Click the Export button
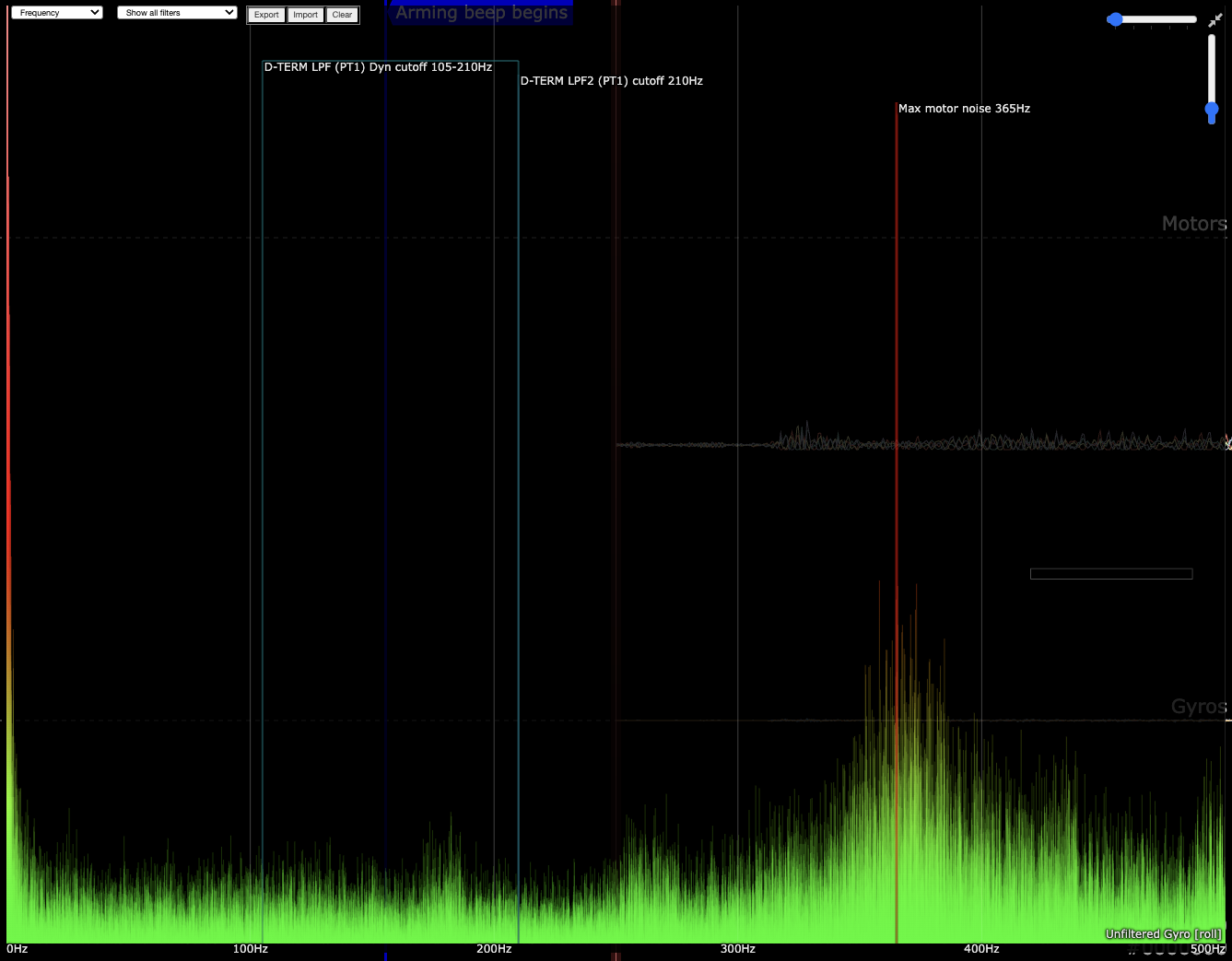The width and height of the screenshot is (1232, 961). pos(266,15)
